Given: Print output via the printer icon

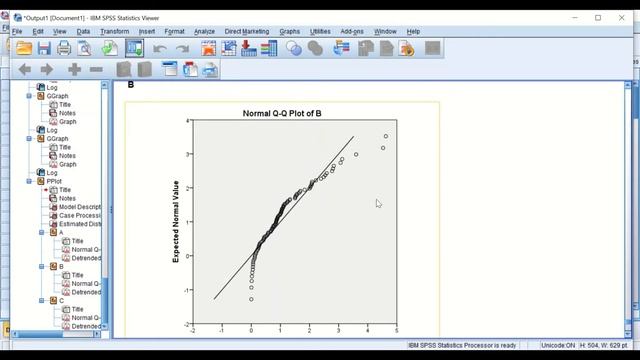Looking at the screenshot, I should [x=64, y=49].
